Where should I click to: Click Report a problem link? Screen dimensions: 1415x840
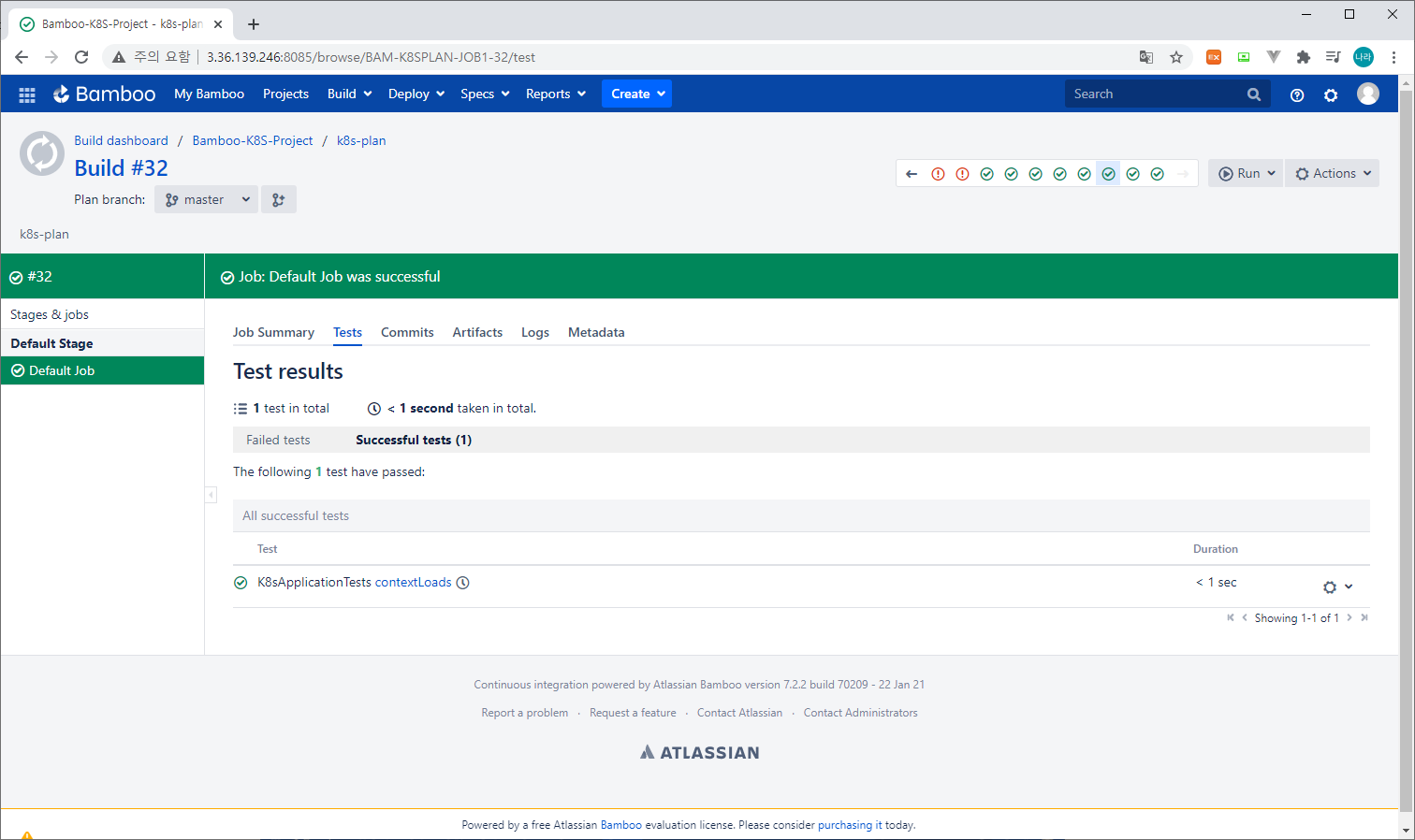[525, 713]
